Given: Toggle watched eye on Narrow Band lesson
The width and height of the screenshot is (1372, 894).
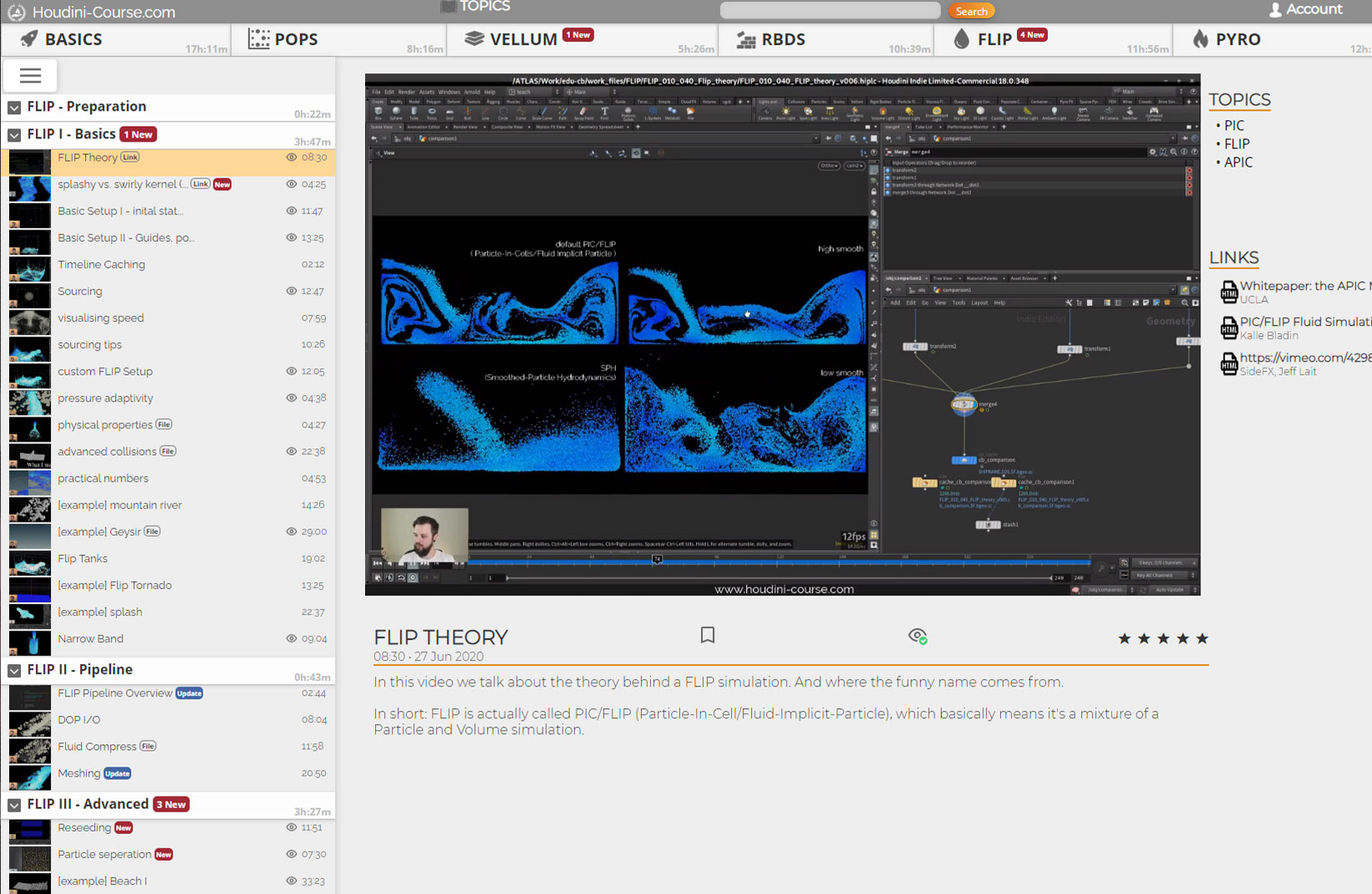Looking at the screenshot, I should tap(291, 638).
